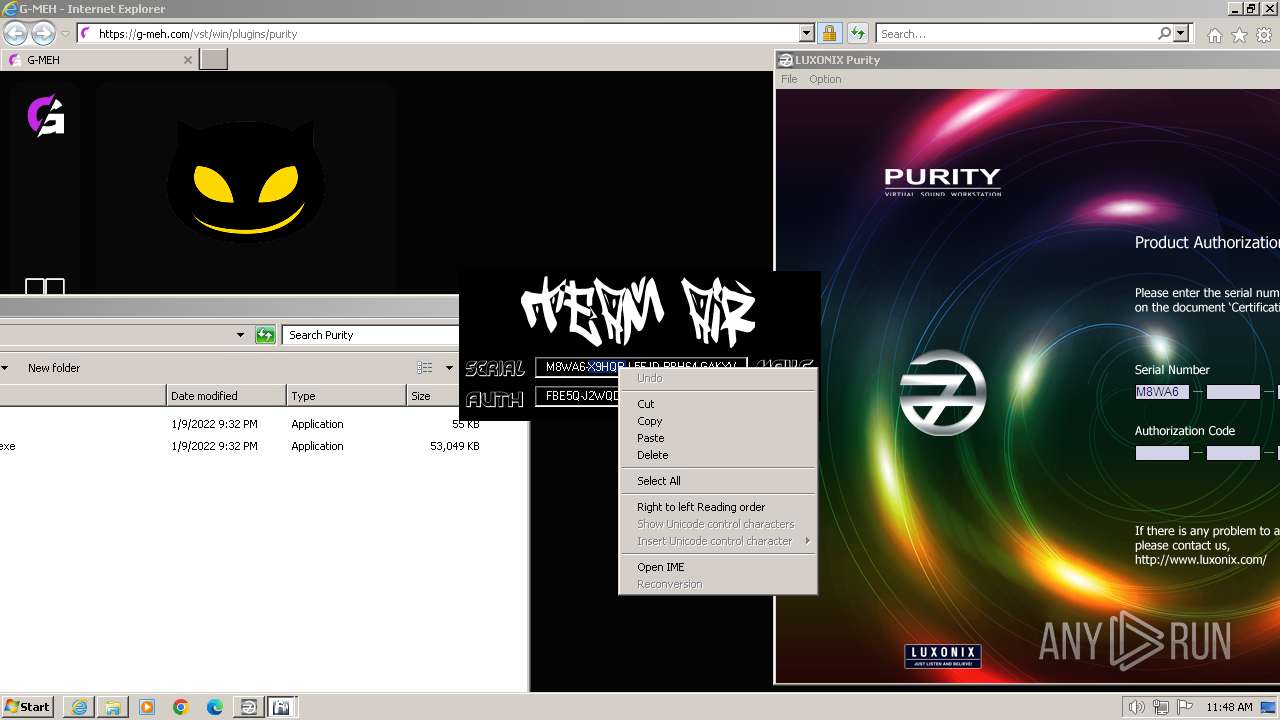
Task: Click the Luxonix Purity title bar icon
Action: point(786,59)
